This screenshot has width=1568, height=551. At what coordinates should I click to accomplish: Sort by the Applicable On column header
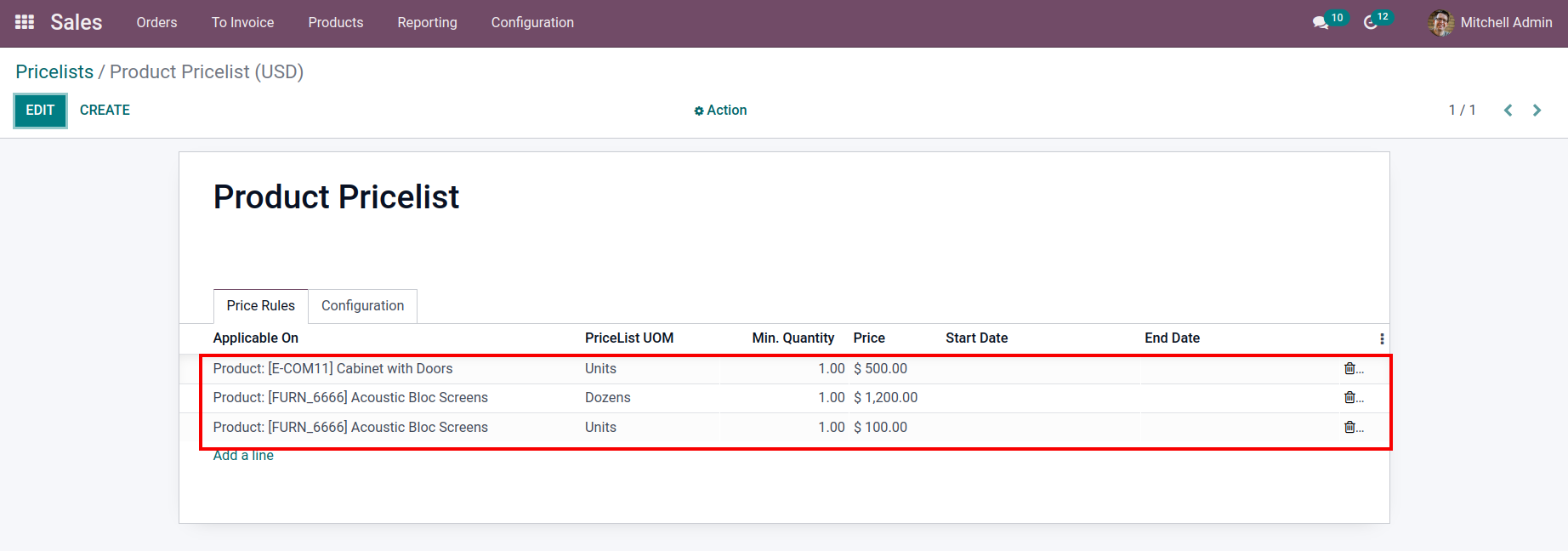[x=256, y=338]
